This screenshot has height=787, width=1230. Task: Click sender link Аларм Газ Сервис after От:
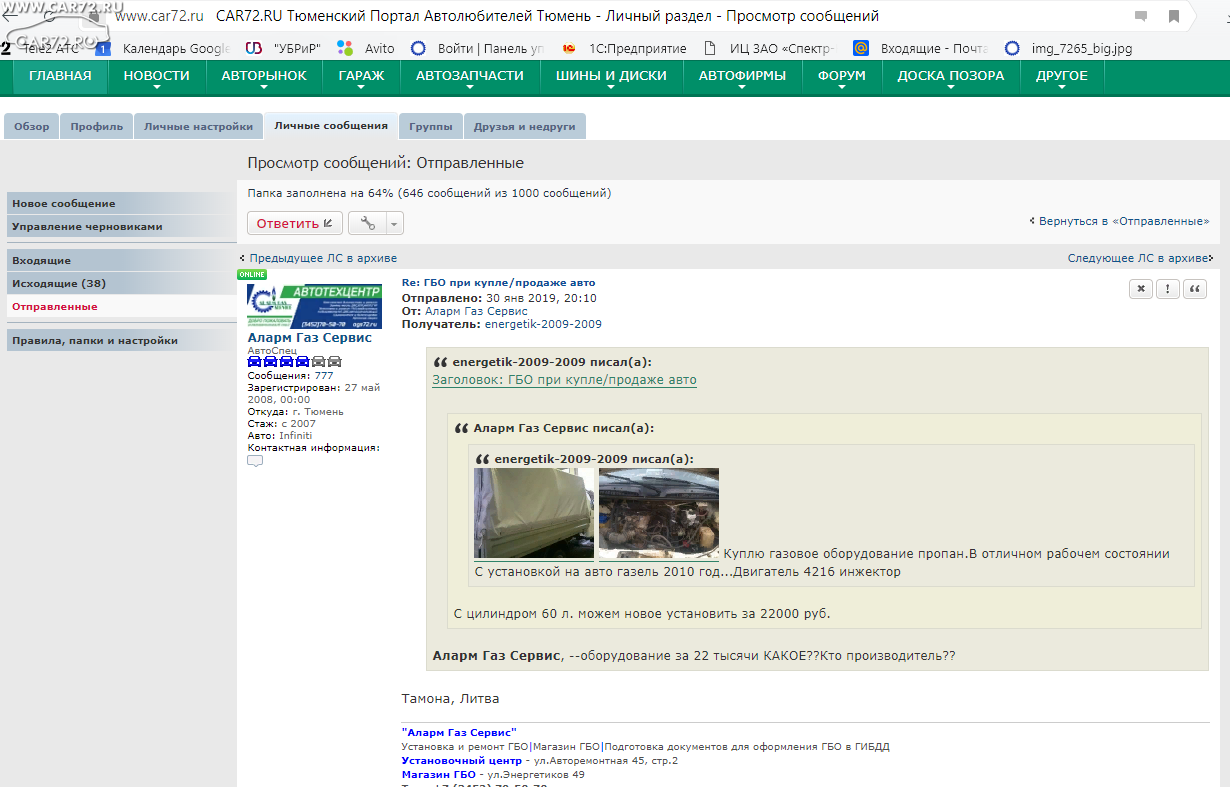476,311
